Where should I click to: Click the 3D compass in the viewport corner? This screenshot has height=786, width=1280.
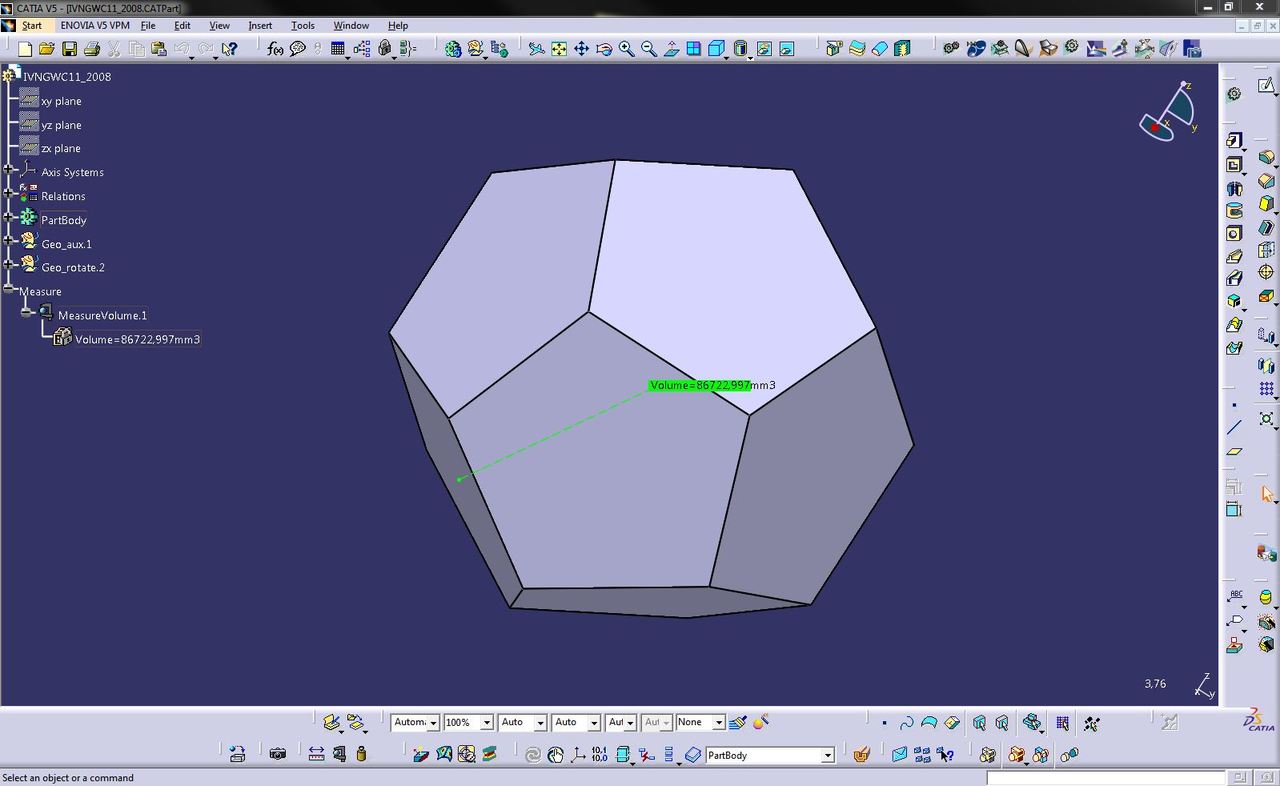(x=1168, y=112)
